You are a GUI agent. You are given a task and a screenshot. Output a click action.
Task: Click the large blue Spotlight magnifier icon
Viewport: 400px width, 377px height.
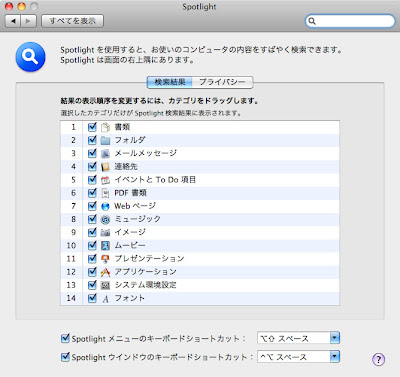point(30,57)
